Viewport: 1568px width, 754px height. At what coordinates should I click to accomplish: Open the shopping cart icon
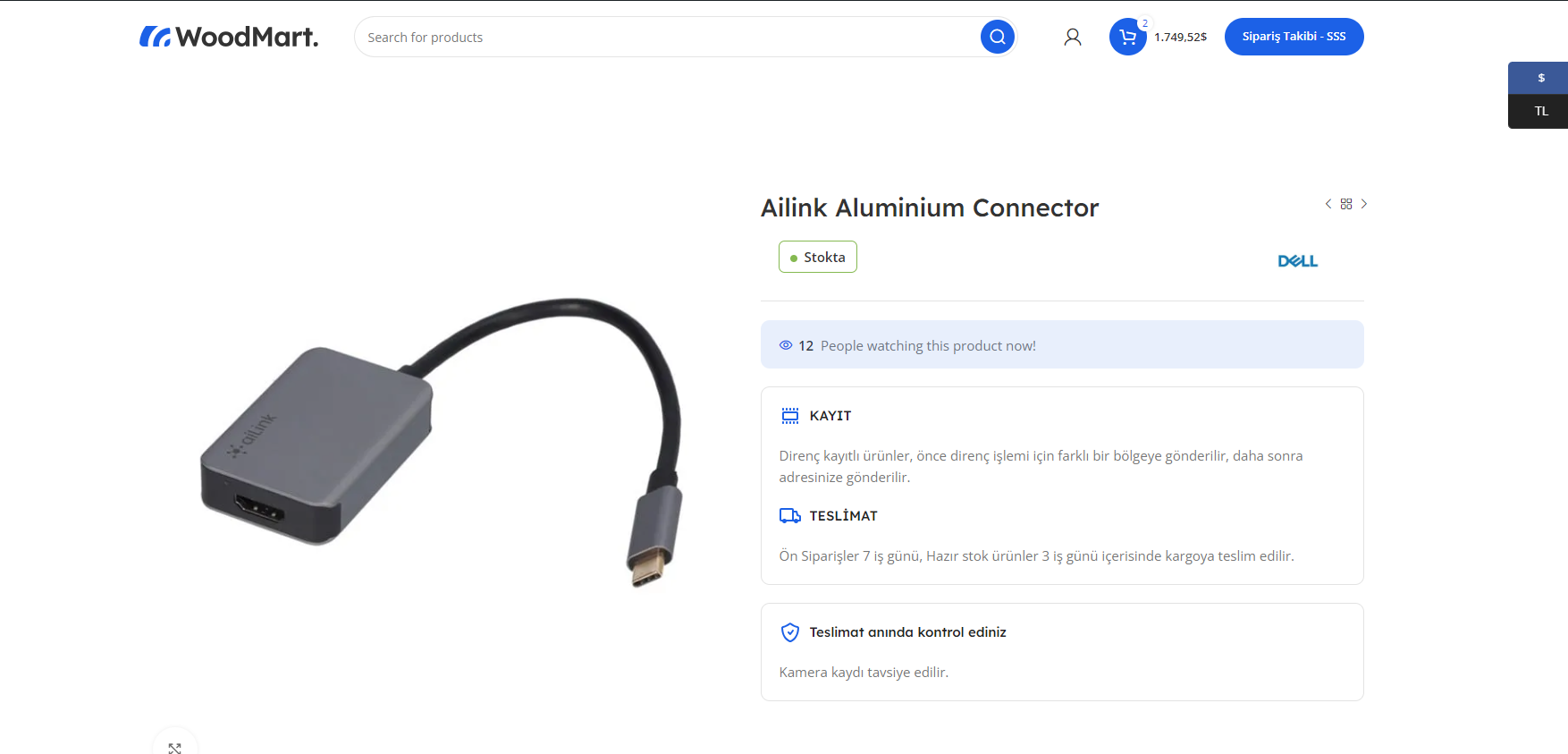click(1128, 37)
